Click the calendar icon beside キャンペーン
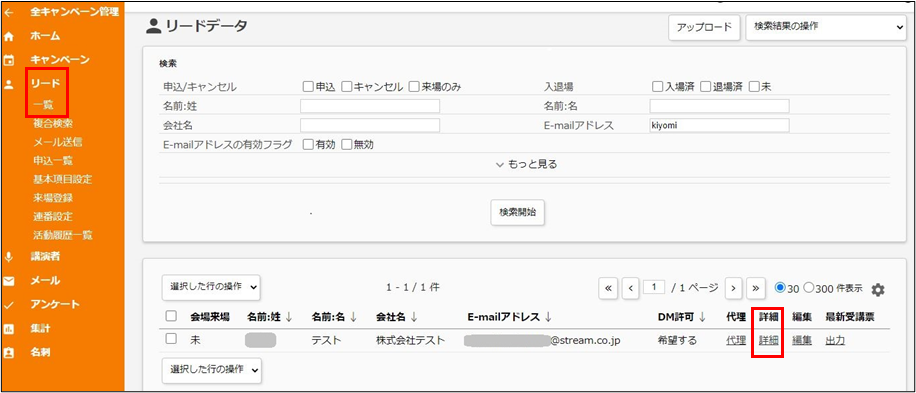916x393 pixels. [x=8, y=60]
